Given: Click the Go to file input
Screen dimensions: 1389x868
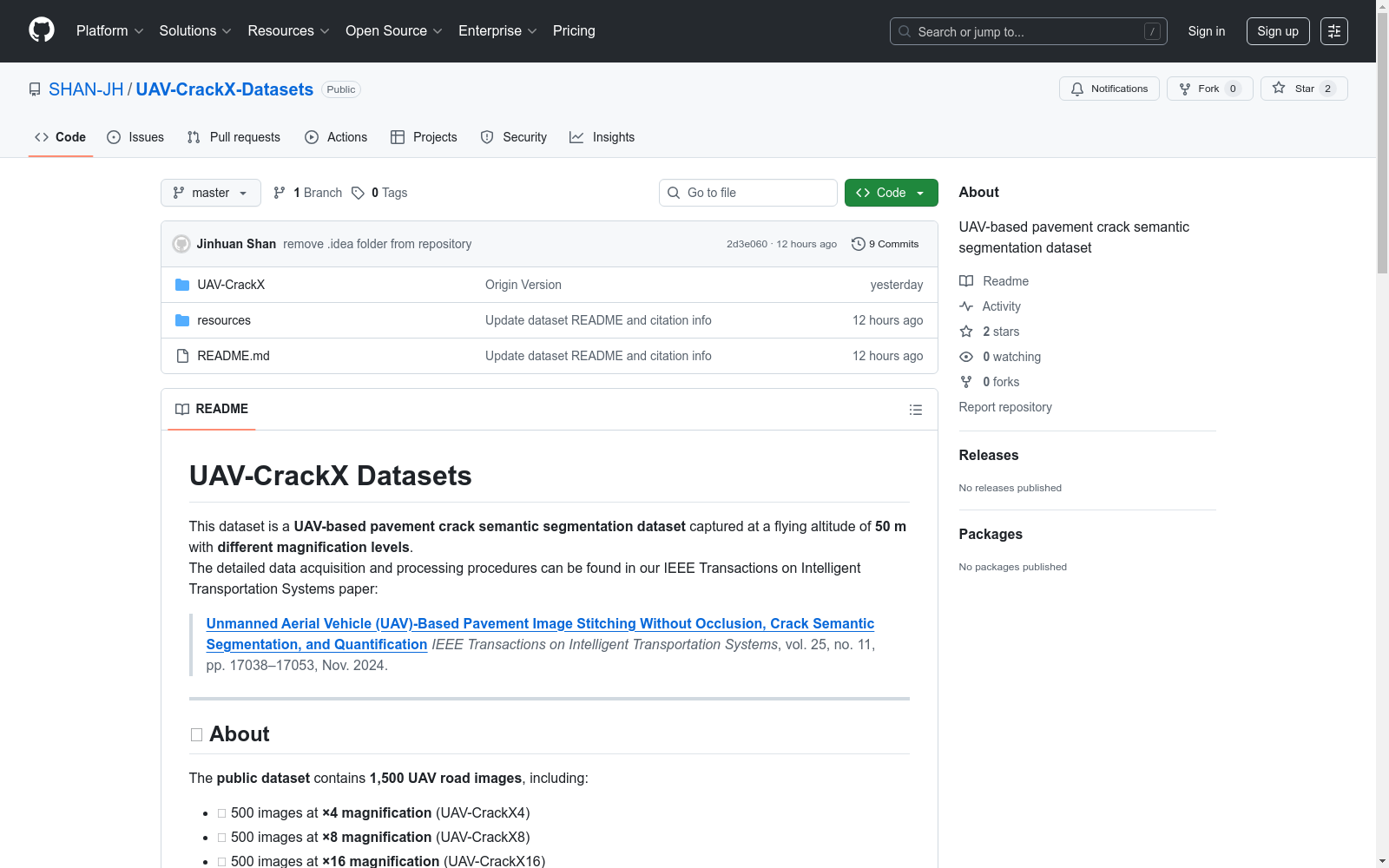Looking at the screenshot, I should 748,193.
